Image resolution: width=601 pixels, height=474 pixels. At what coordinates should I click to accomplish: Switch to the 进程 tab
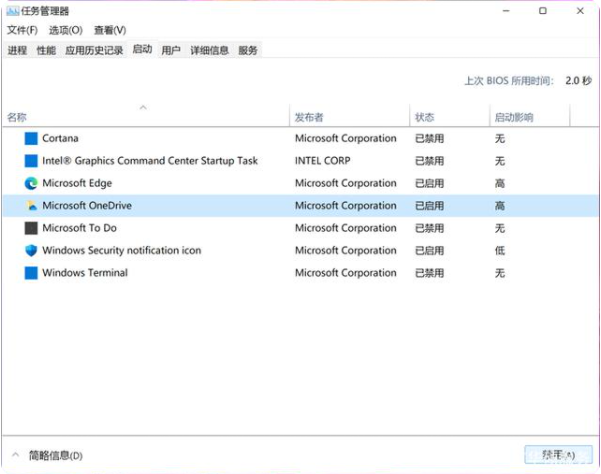pos(17,50)
